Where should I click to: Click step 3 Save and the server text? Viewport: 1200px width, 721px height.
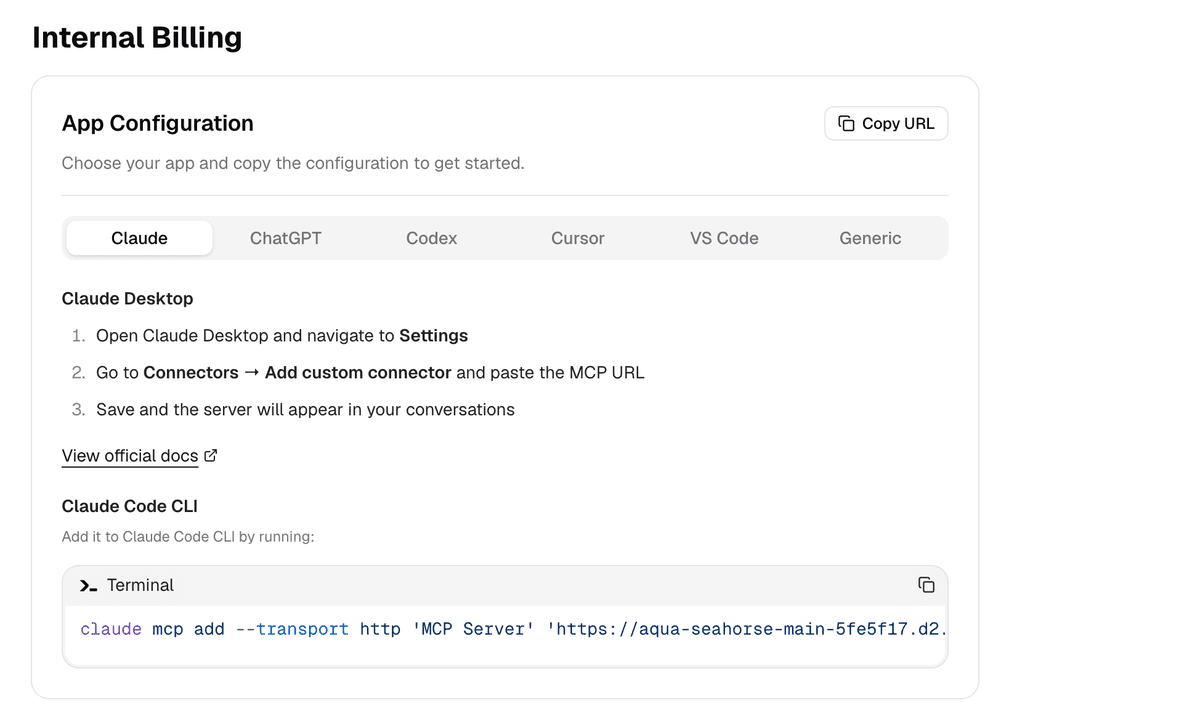[305, 410]
